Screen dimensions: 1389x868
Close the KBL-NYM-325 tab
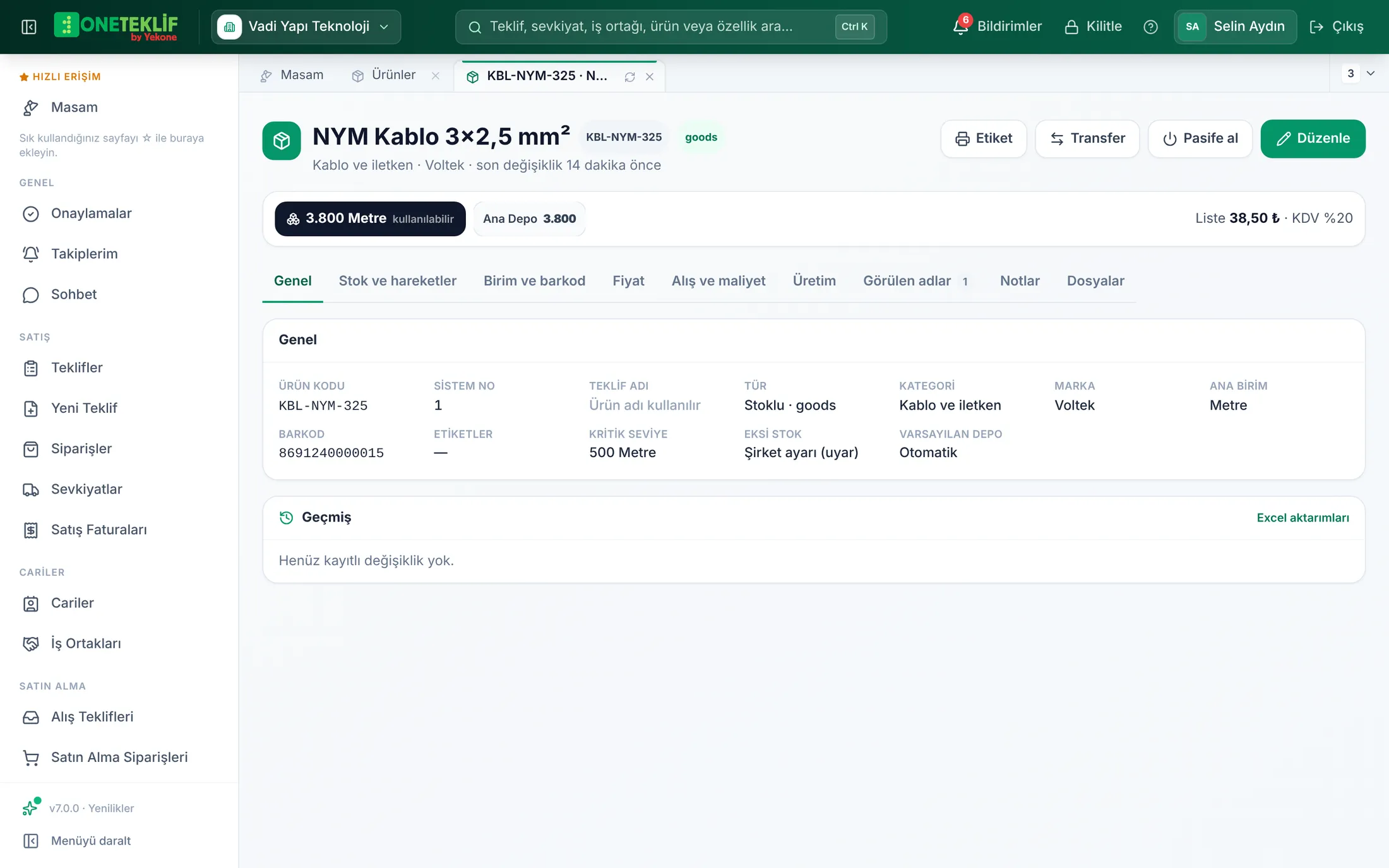(650, 76)
